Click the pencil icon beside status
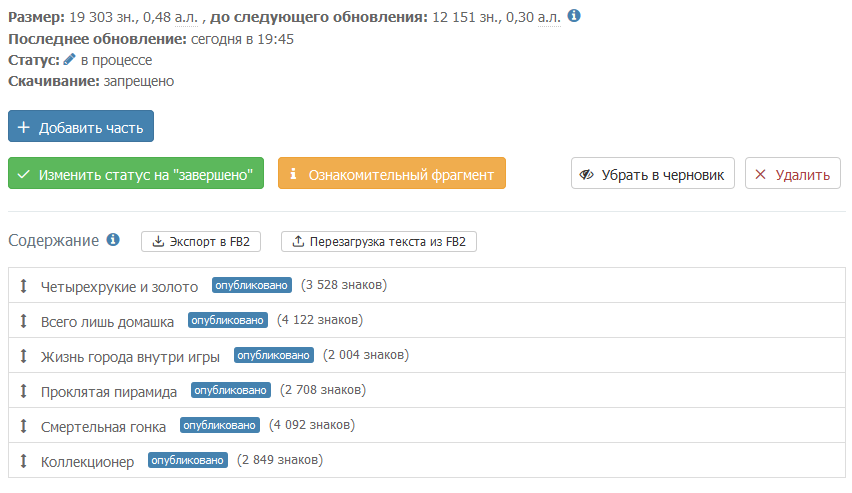This screenshot has width=852, height=493. [69, 60]
